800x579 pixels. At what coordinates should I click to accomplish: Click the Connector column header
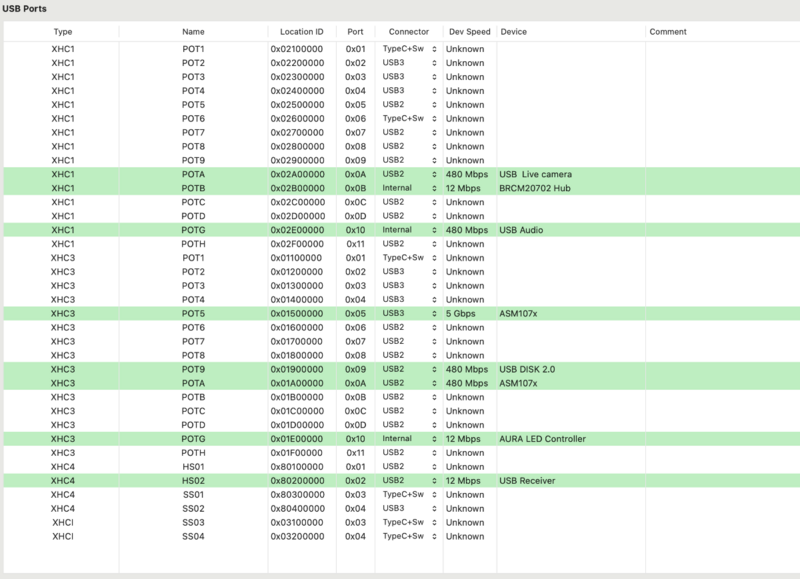click(x=409, y=32)
